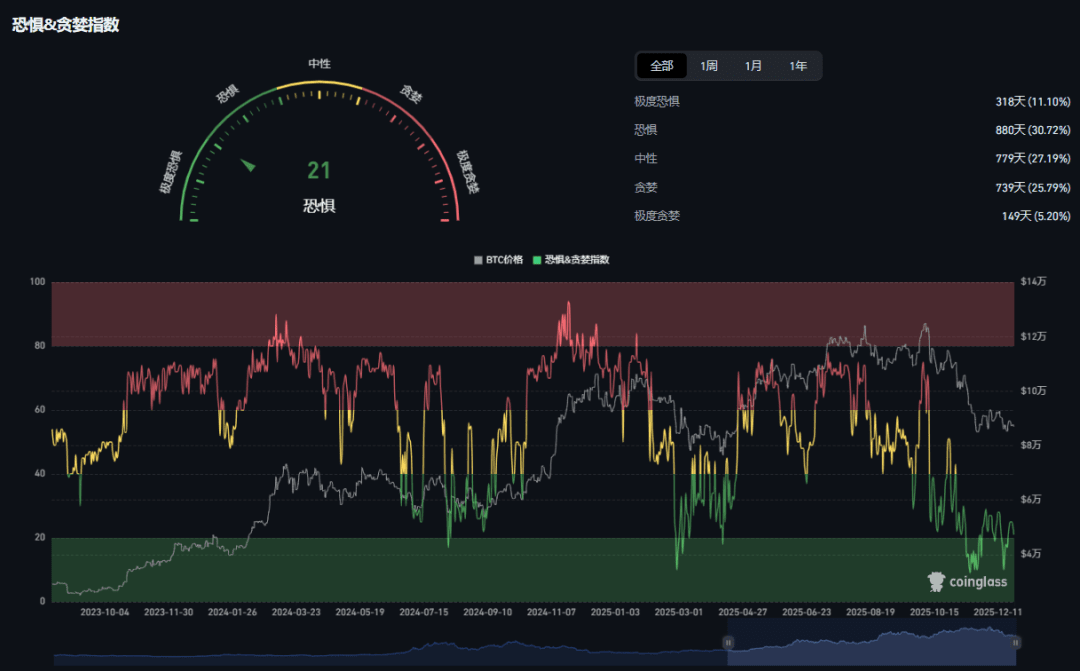Click the 恐惧&贪婪指数 page title
Screen dimensions: 1080x671
click(66, 25)
